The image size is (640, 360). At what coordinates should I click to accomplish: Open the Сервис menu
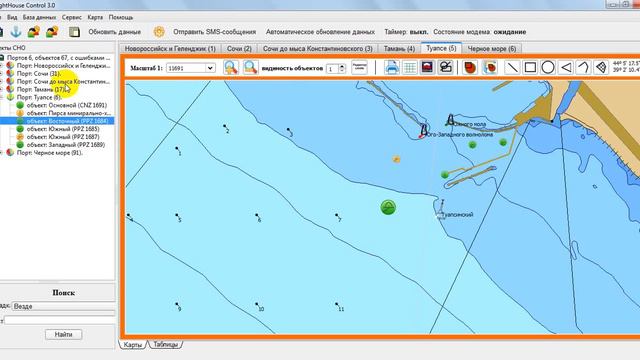pos(72,17)
